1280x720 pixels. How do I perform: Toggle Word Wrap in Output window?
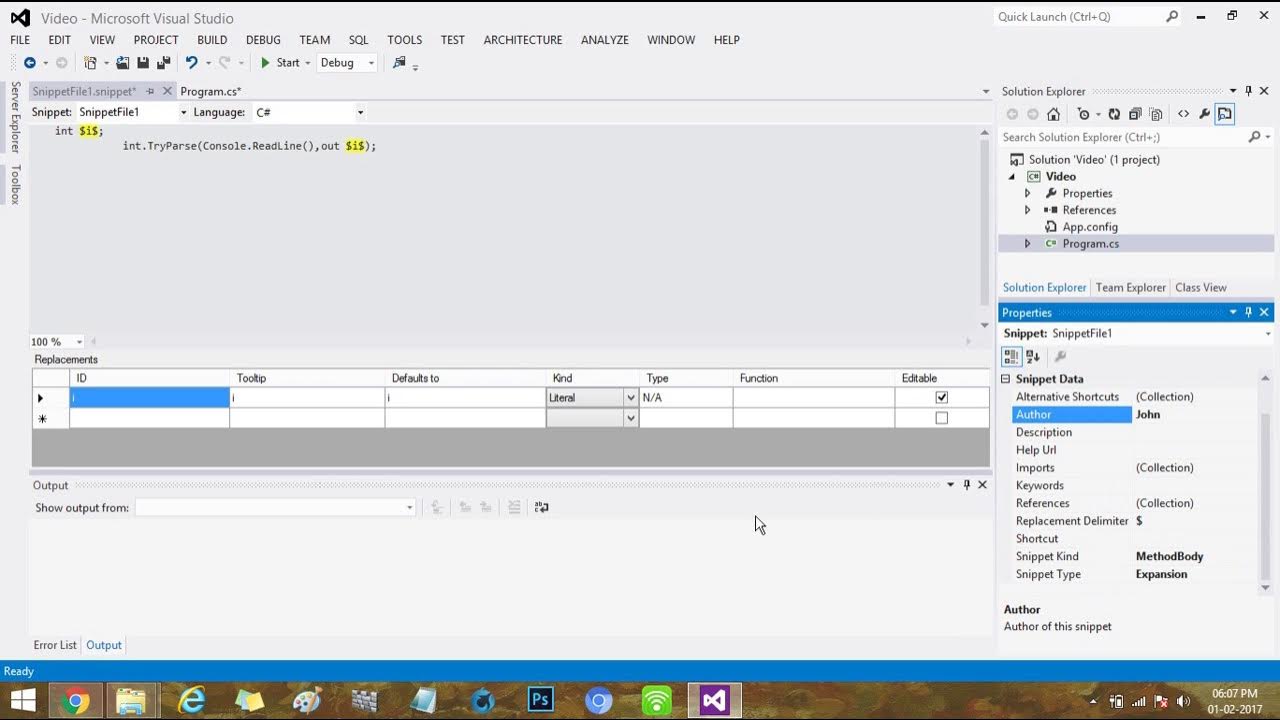tap(541, 508)
